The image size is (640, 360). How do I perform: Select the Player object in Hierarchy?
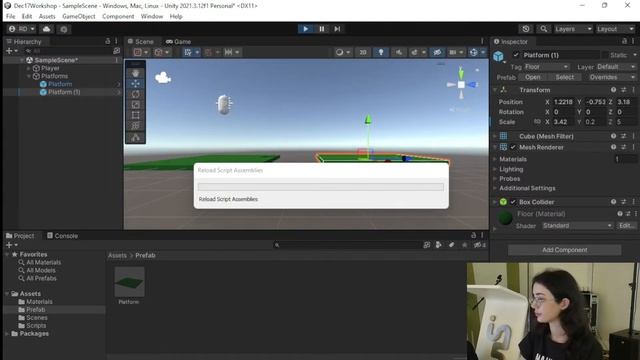50,68
